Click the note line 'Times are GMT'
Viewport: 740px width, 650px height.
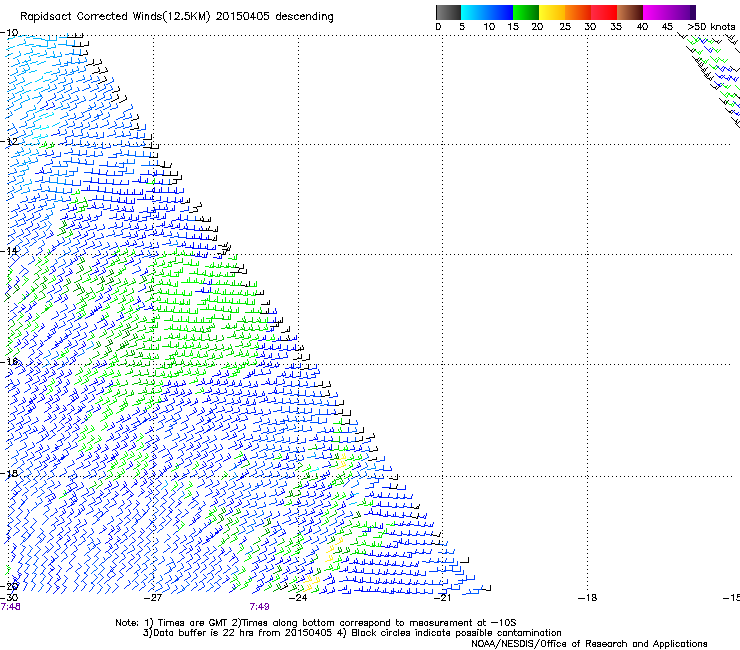192,623
